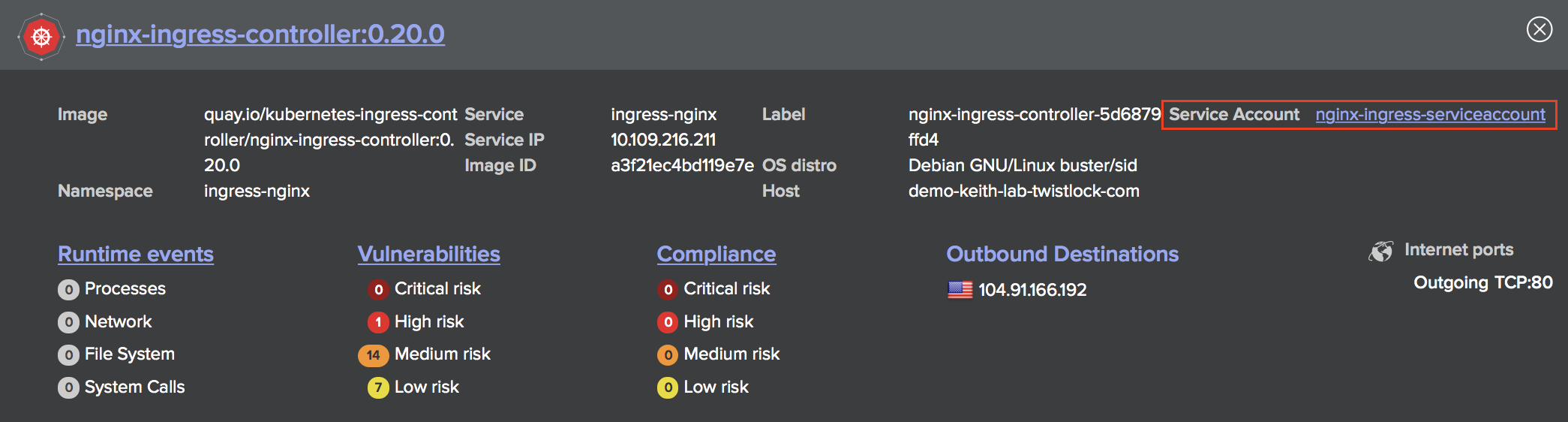The image size is (1568, 422).
Task: Open the nginx-ingress-serviceaccount link
Action: (x=1430, y=114)
